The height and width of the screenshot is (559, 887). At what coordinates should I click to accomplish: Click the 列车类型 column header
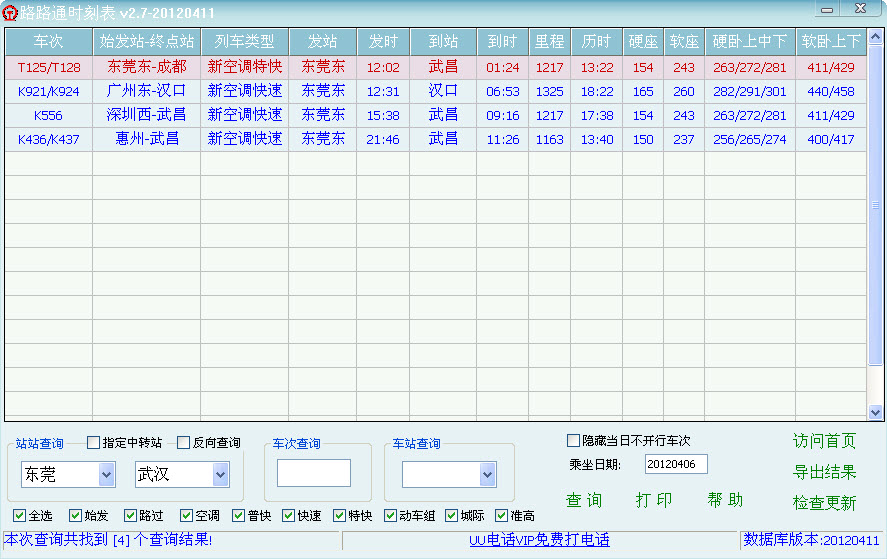click(244, 41)
